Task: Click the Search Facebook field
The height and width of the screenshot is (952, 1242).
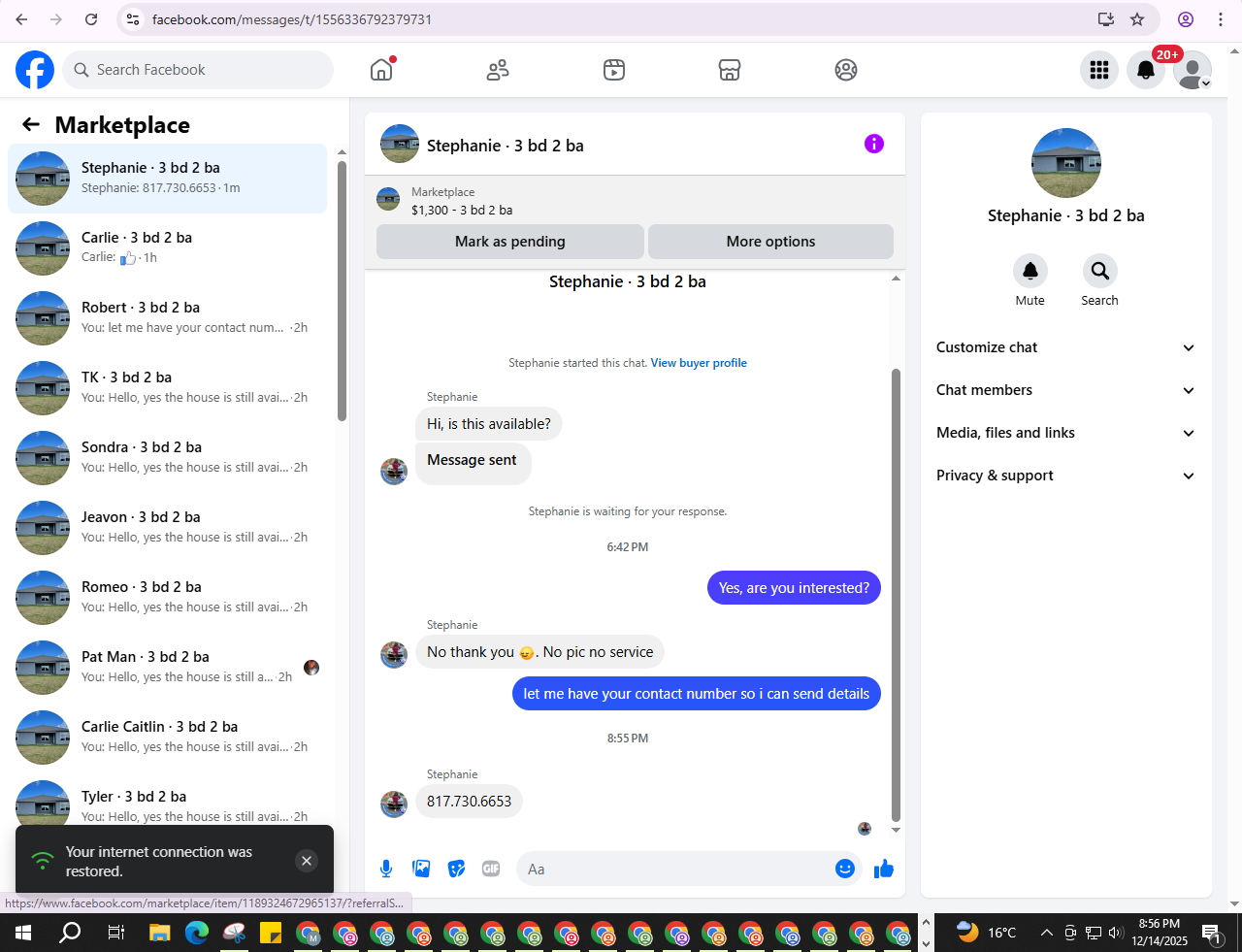Action: tap(199, 70)
